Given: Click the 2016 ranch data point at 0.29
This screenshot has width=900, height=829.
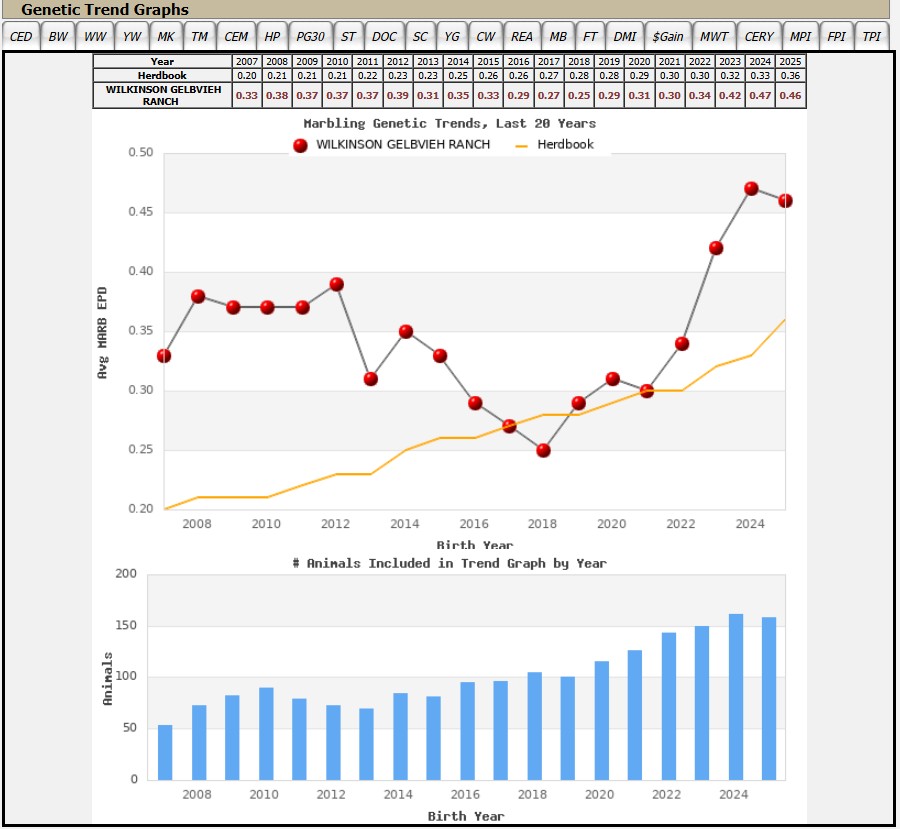Looking at the screenshot, I should pos(475,403).
